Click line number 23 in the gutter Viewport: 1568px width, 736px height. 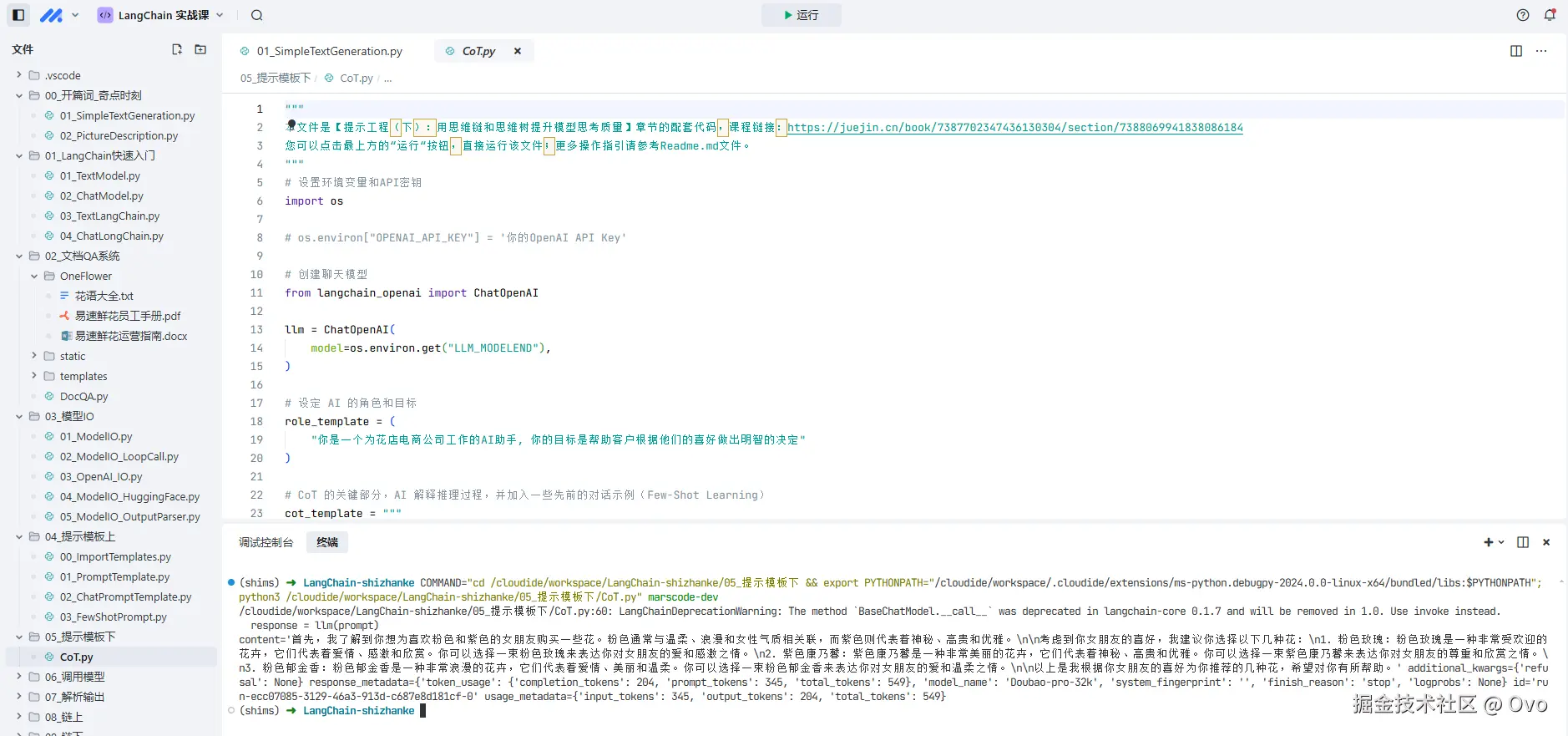pos(256,513)
